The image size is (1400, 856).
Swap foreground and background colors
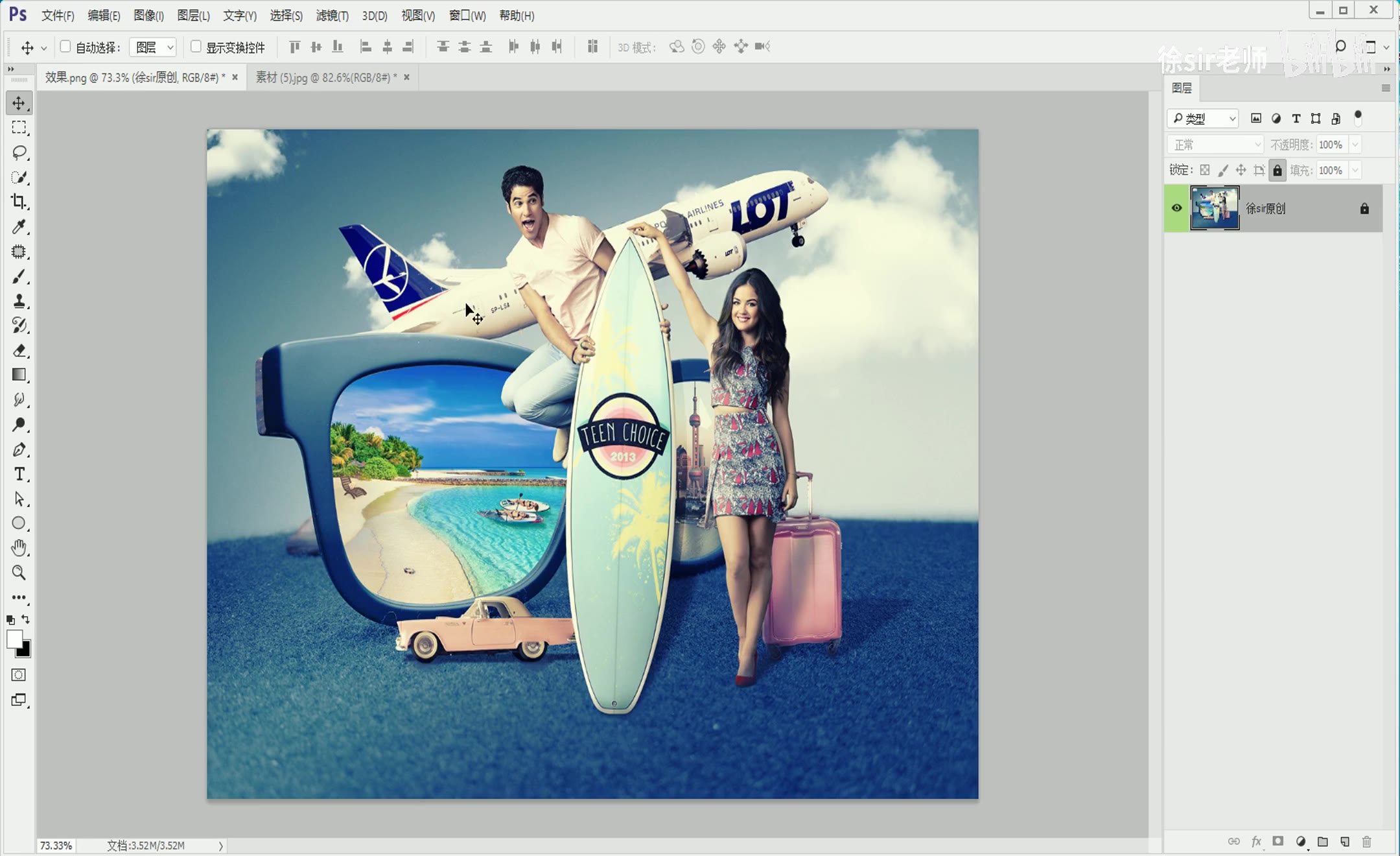[26, 619]
